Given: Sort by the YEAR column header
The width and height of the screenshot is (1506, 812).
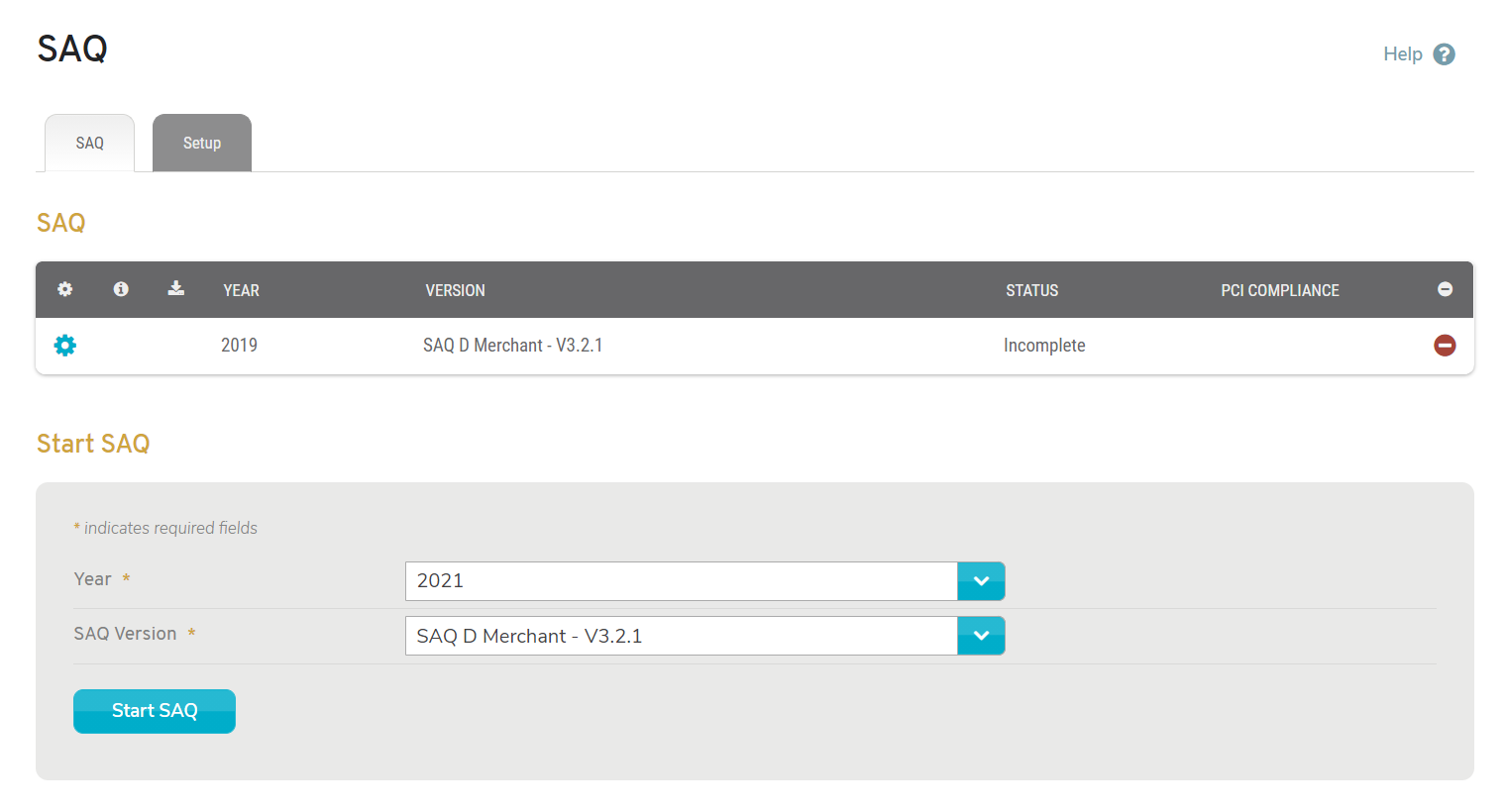Looking at the screenshot, I should coord(241,290).
